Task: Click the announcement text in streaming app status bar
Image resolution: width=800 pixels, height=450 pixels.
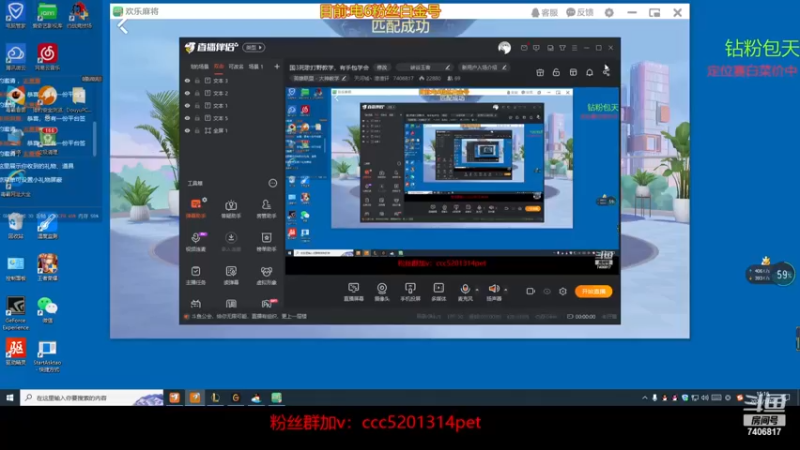Action: pos(249,316)
